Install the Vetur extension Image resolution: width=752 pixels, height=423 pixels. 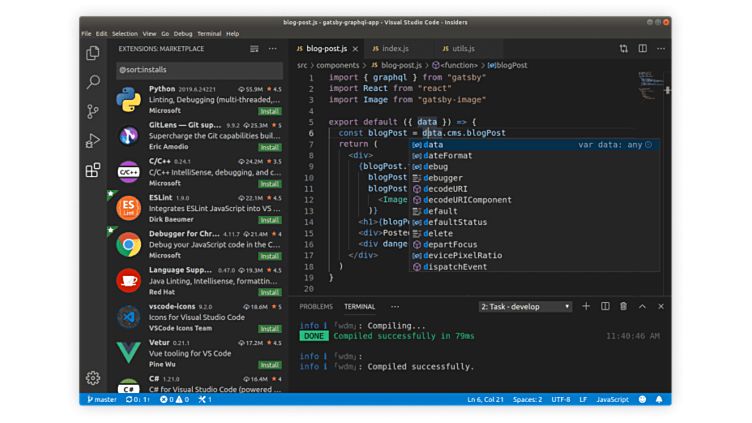click(270, 365)
